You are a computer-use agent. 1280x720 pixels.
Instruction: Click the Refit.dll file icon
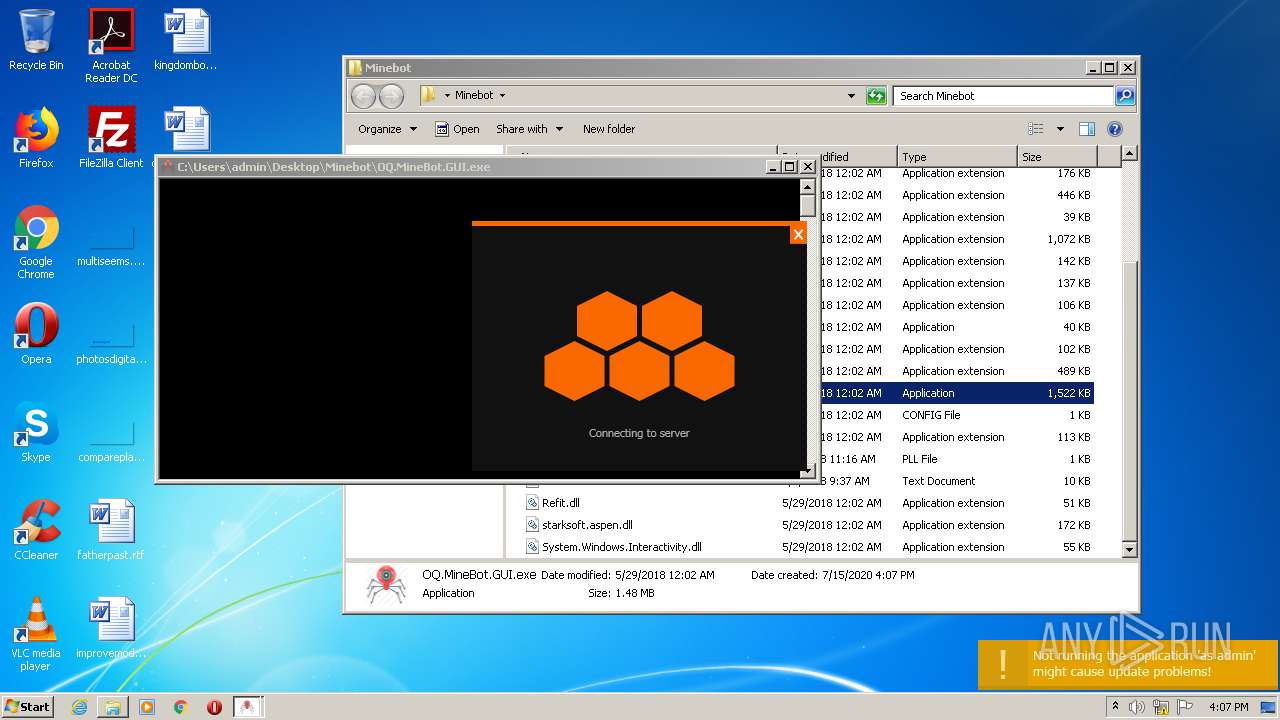click(533, 503)
